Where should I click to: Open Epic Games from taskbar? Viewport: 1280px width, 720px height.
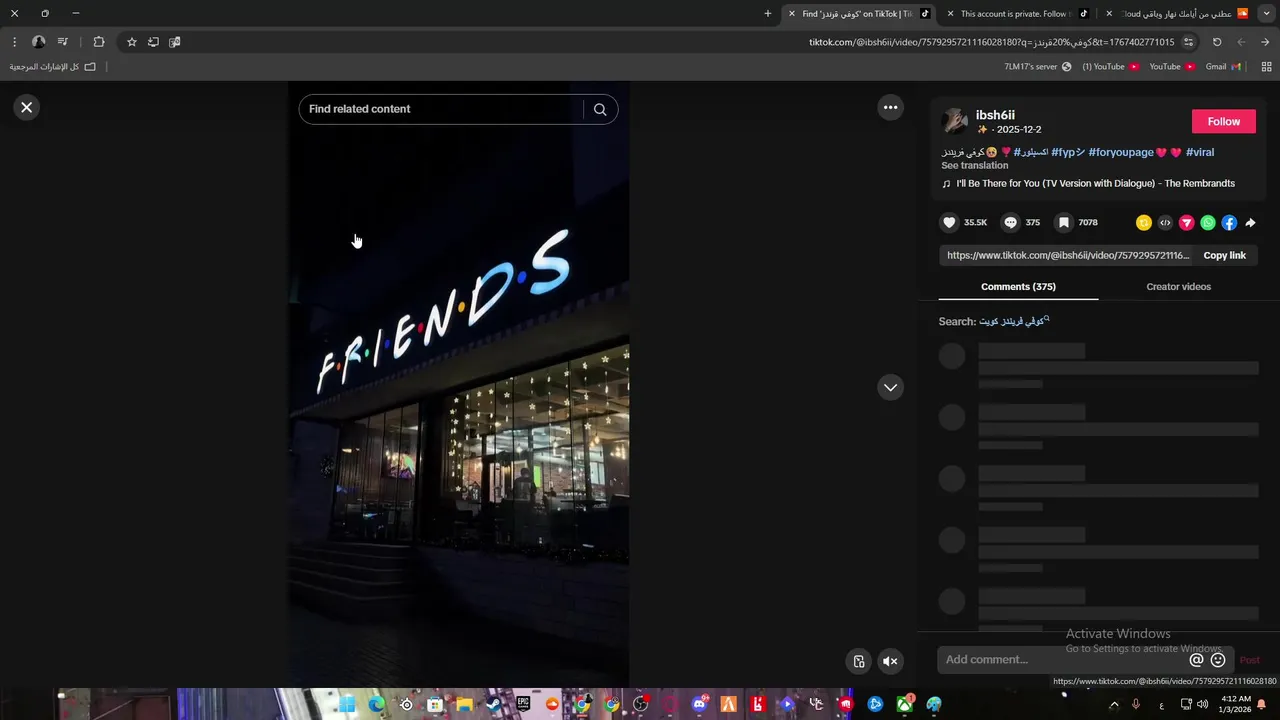[523, 705]
